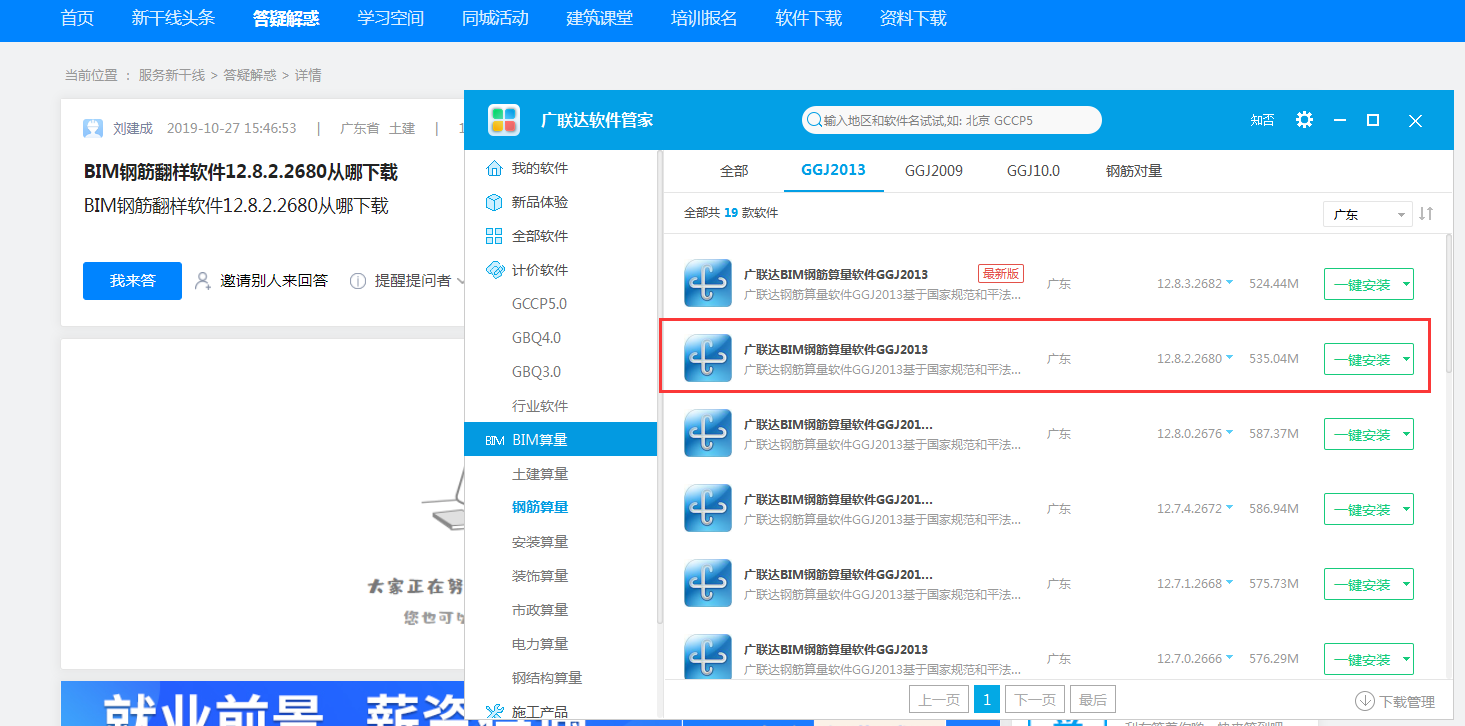Select GBQ4.0 in the sidebar
Screen dimensions: 1465x726
click(536, 338)
